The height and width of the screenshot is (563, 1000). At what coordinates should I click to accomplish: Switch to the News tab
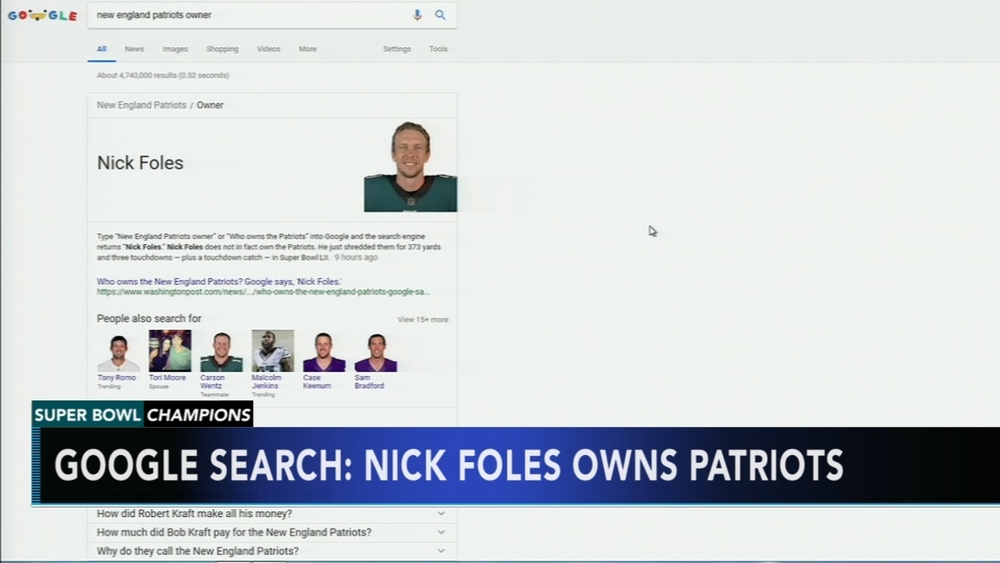click(x=134, y=49)
